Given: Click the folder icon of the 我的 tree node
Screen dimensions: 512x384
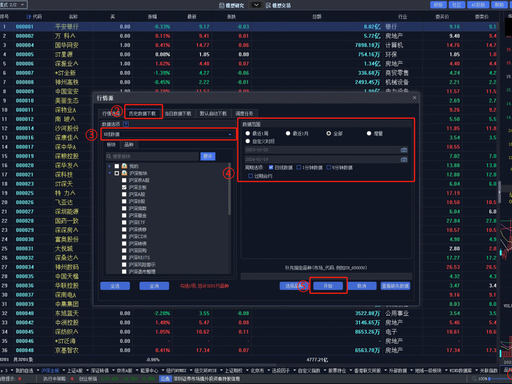Looking at the screenshot, I should pyautogui.click(x=124, y=166).
